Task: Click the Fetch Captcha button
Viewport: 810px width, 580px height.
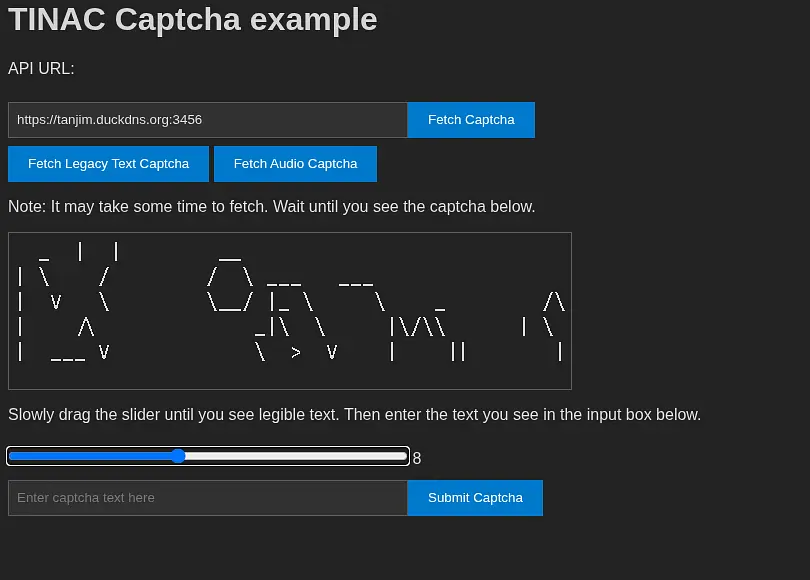Action: [x=471, y=120]
